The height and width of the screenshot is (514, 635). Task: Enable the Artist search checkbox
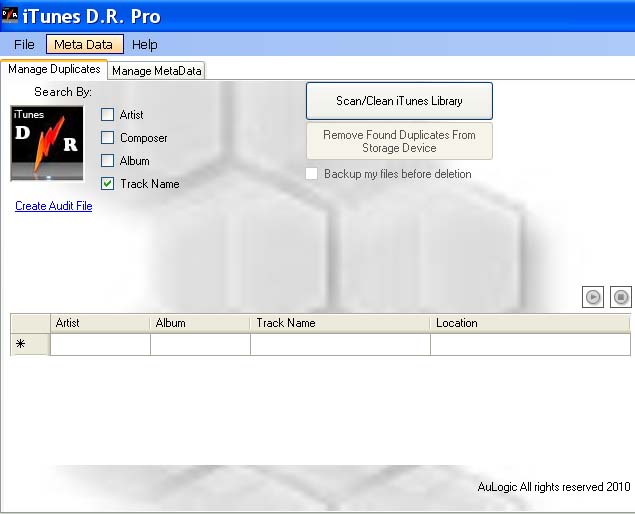107,115
